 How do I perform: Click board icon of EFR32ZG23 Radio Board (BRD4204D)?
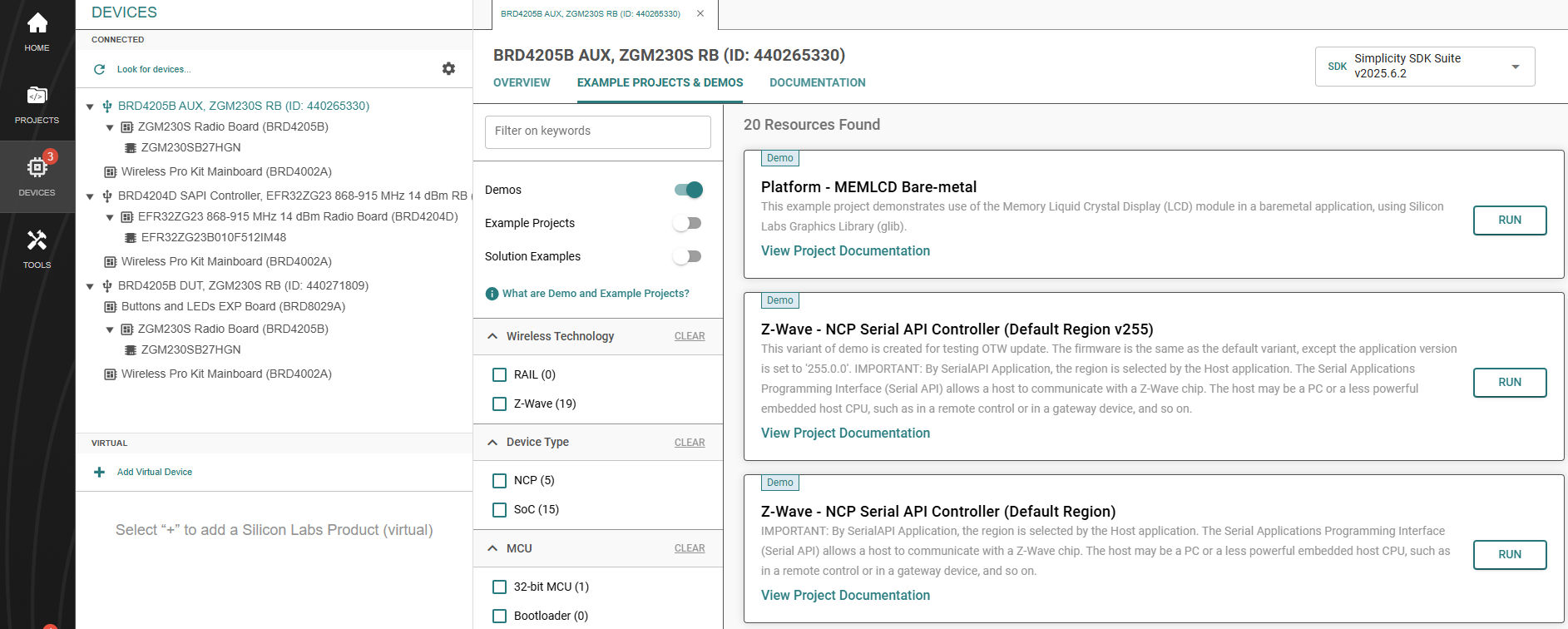[127, 217]
